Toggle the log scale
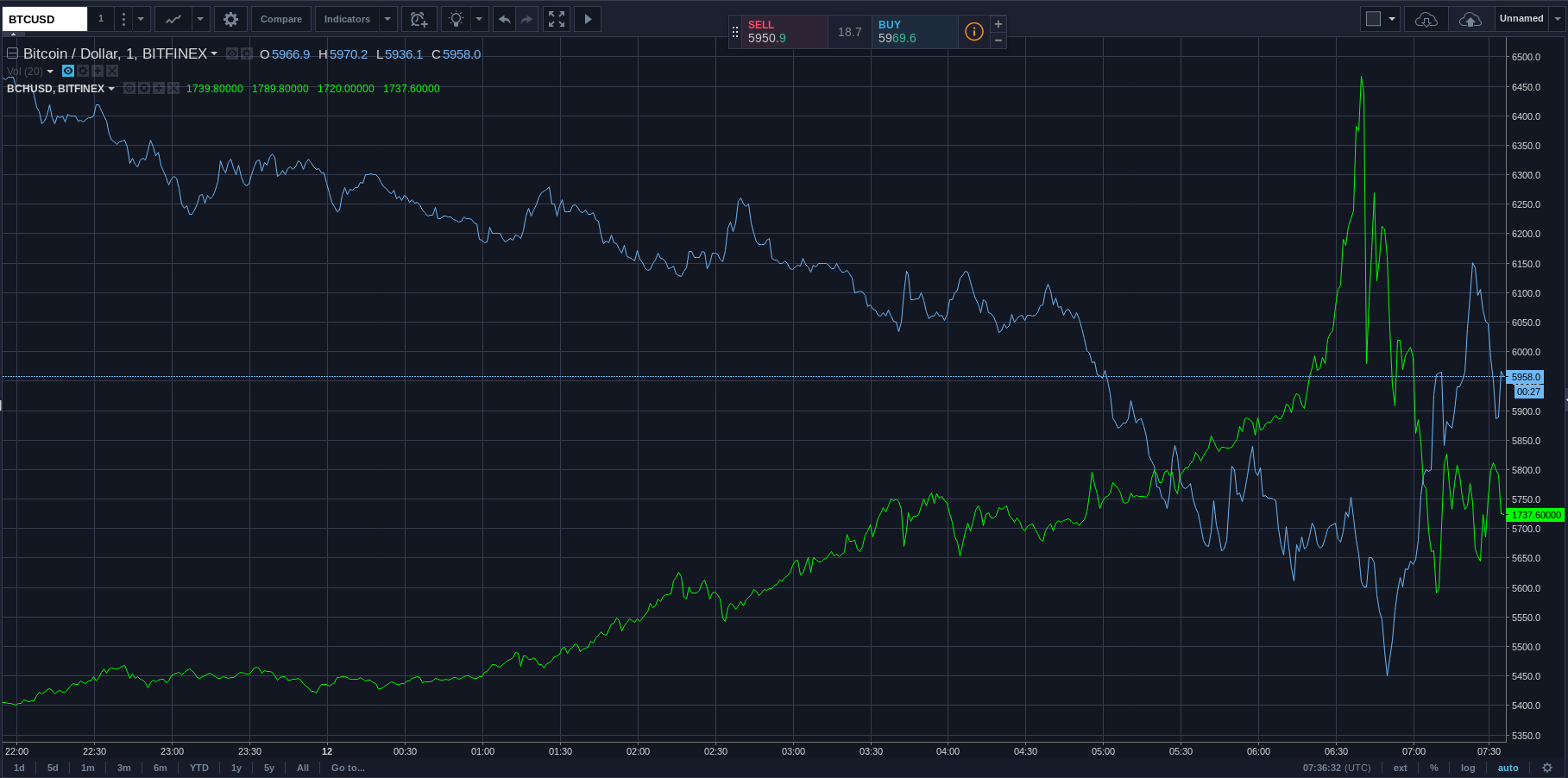Screen dimensions: 1568x778 click(x=1468, y=768)
